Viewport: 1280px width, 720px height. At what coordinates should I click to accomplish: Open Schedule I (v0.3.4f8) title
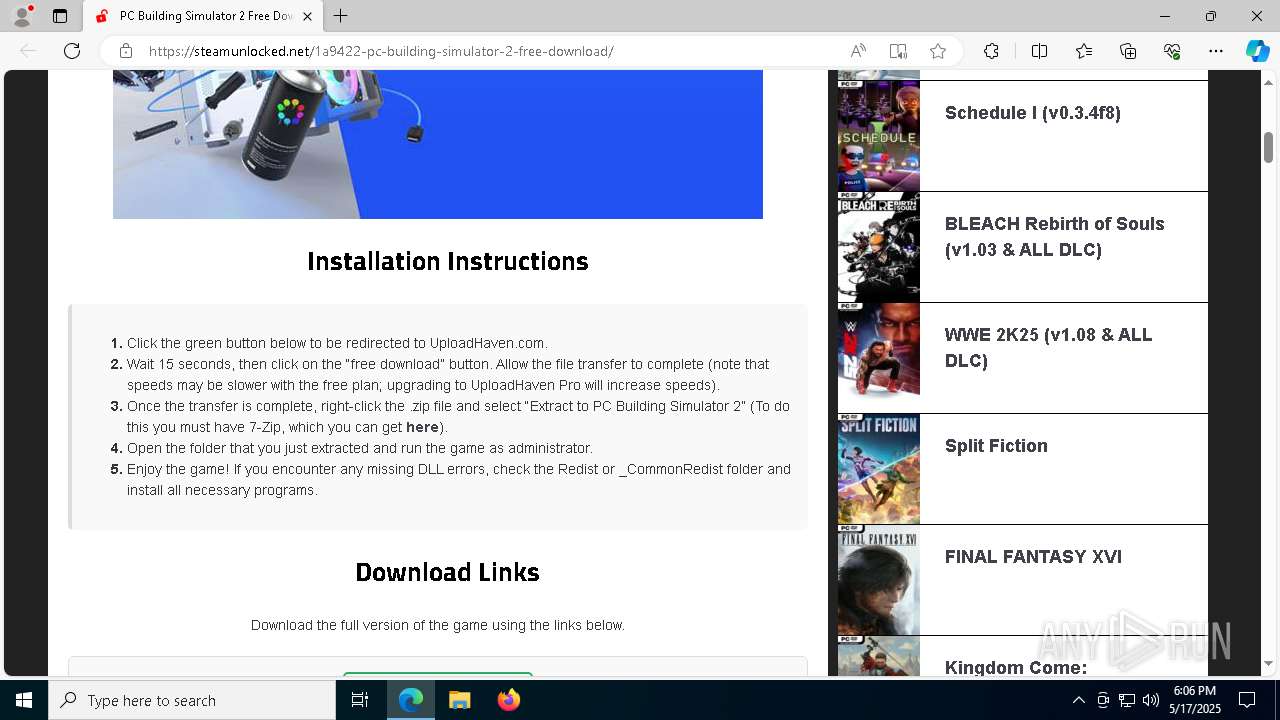pyautogui.click(x=1032, y=113)
